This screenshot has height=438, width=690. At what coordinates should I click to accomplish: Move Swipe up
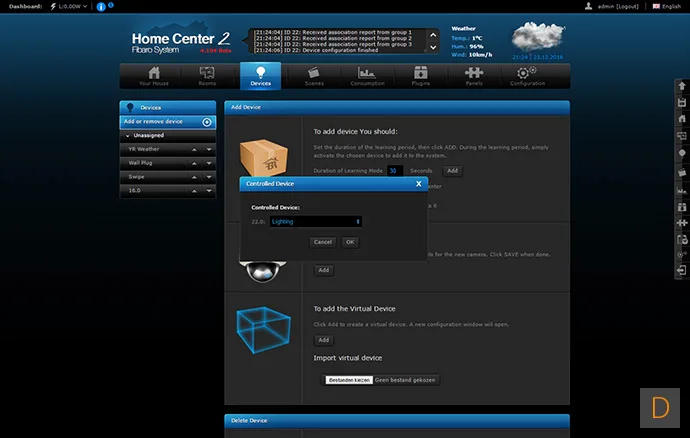[195, 177]
